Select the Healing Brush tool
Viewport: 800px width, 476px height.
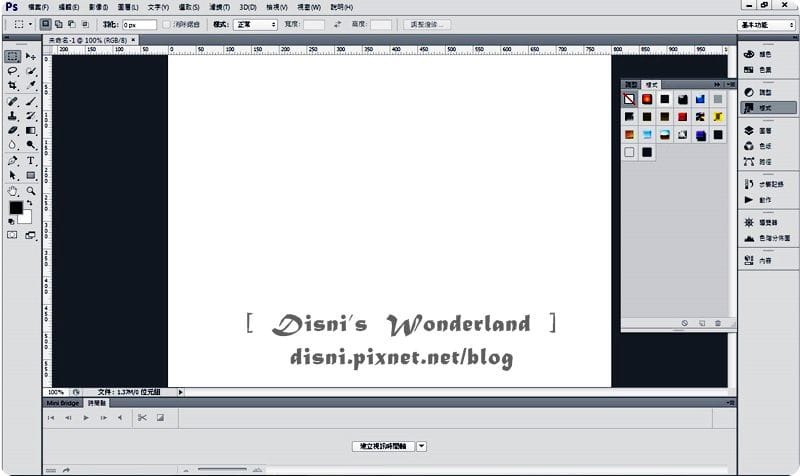click(13, 102)
